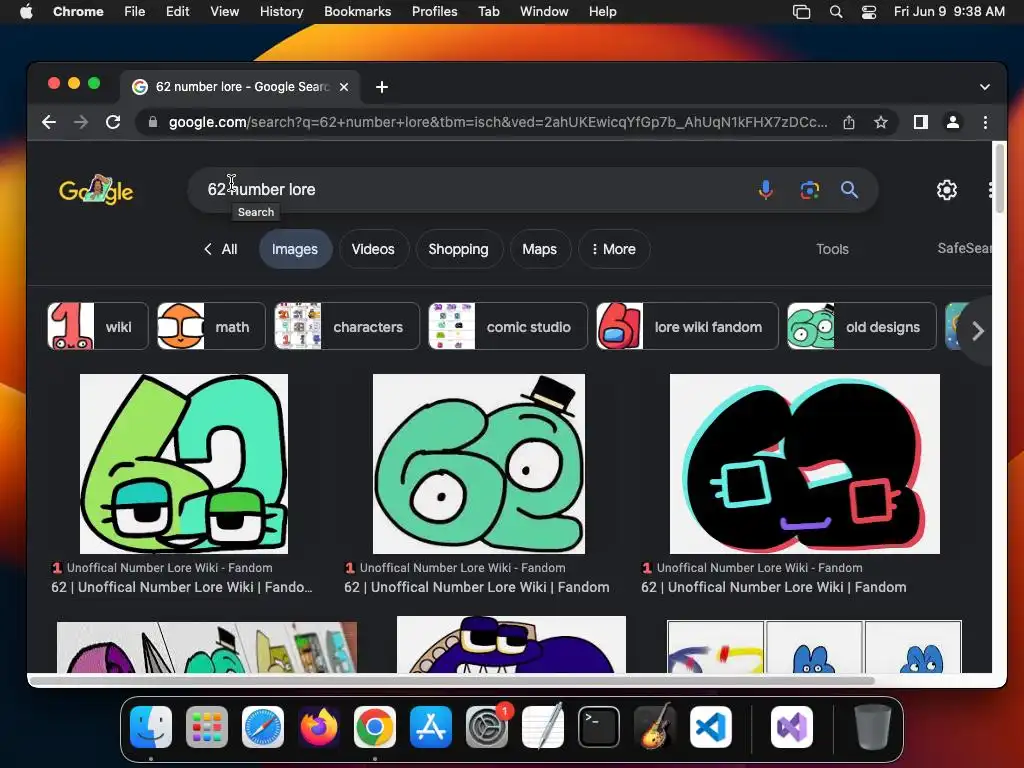Viewport: 1024px width, 768px height.
Task: Click Spotlight search in the menu bar
Action: pos(836,12)
